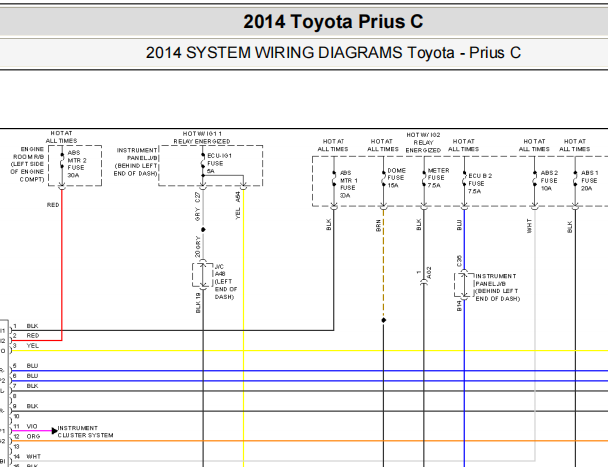Select the "ABS MTR 1 FUSE 30A" label
The height and width of the screenshot is (467, 608).
coord(349,184)
